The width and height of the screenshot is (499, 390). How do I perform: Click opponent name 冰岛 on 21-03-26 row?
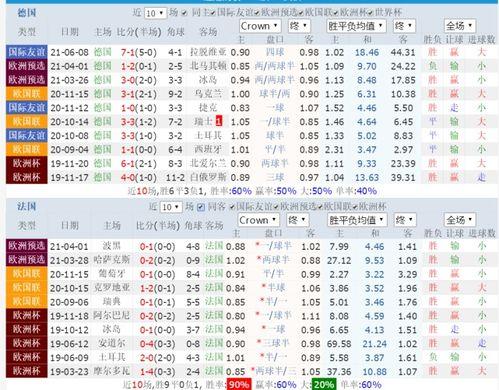pyautogui.click(x=208, y=80)
